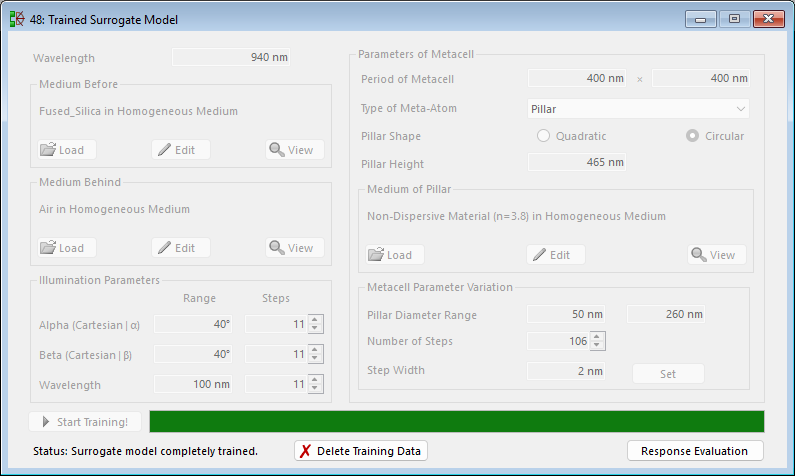Click Edit pencil button in Medium Before
The height and width of the screenshot is (476, 795).
(181, 150)
